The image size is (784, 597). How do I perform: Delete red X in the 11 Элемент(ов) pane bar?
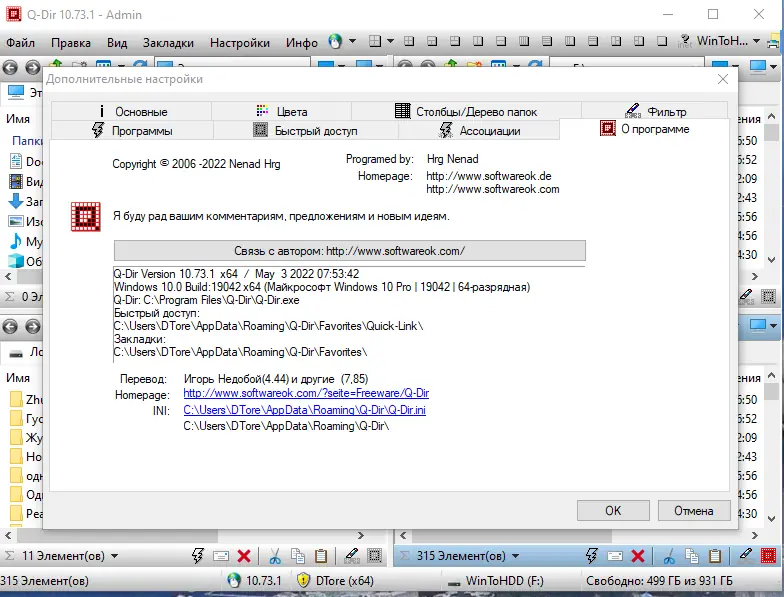244,556
